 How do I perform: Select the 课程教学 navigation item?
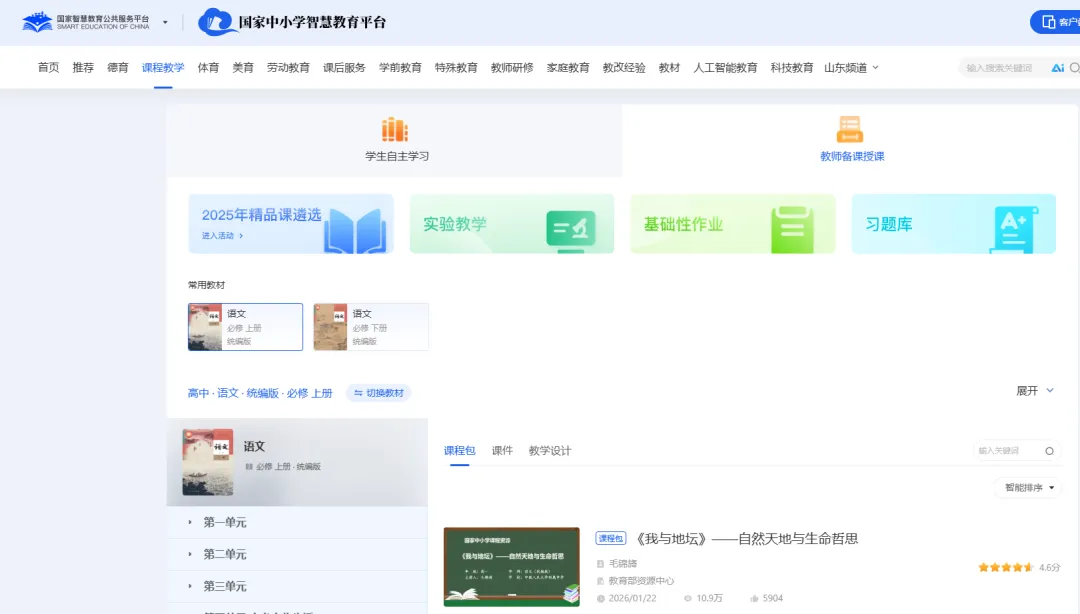pos(163,68)
